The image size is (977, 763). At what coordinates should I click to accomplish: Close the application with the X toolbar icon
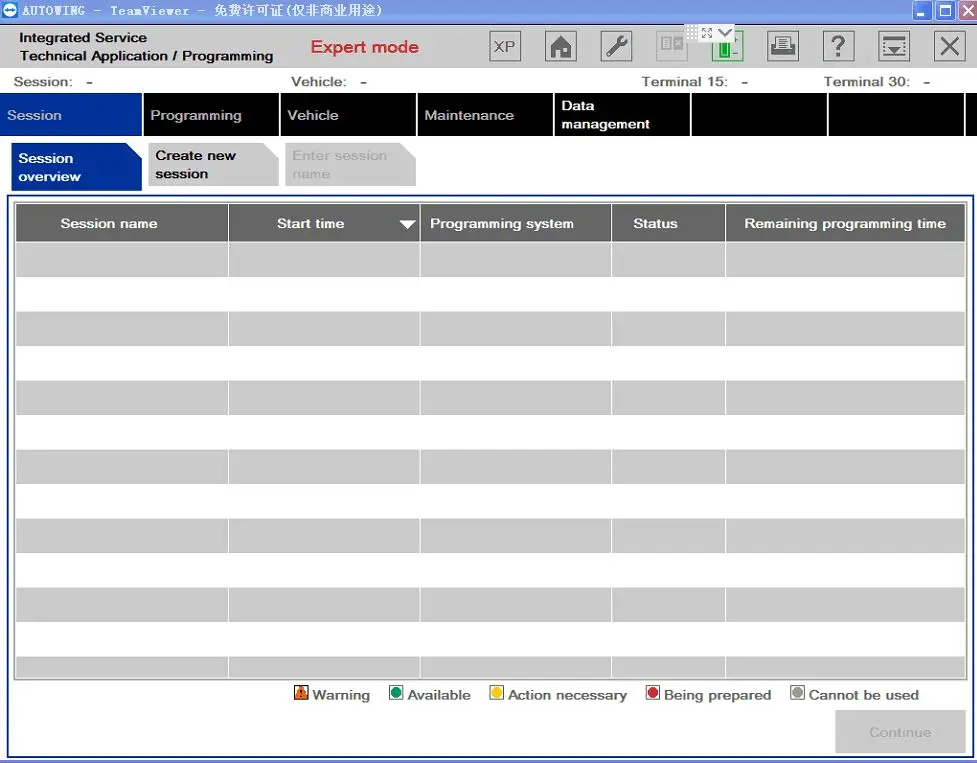click(950, 46)
